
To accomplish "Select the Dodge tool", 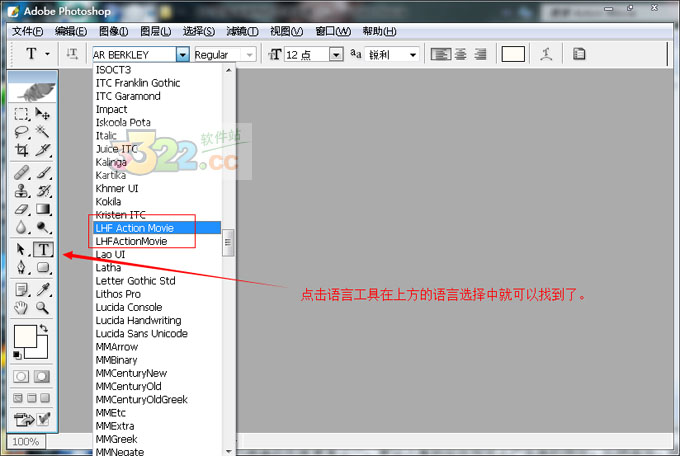I will click(x=42, y=227).
